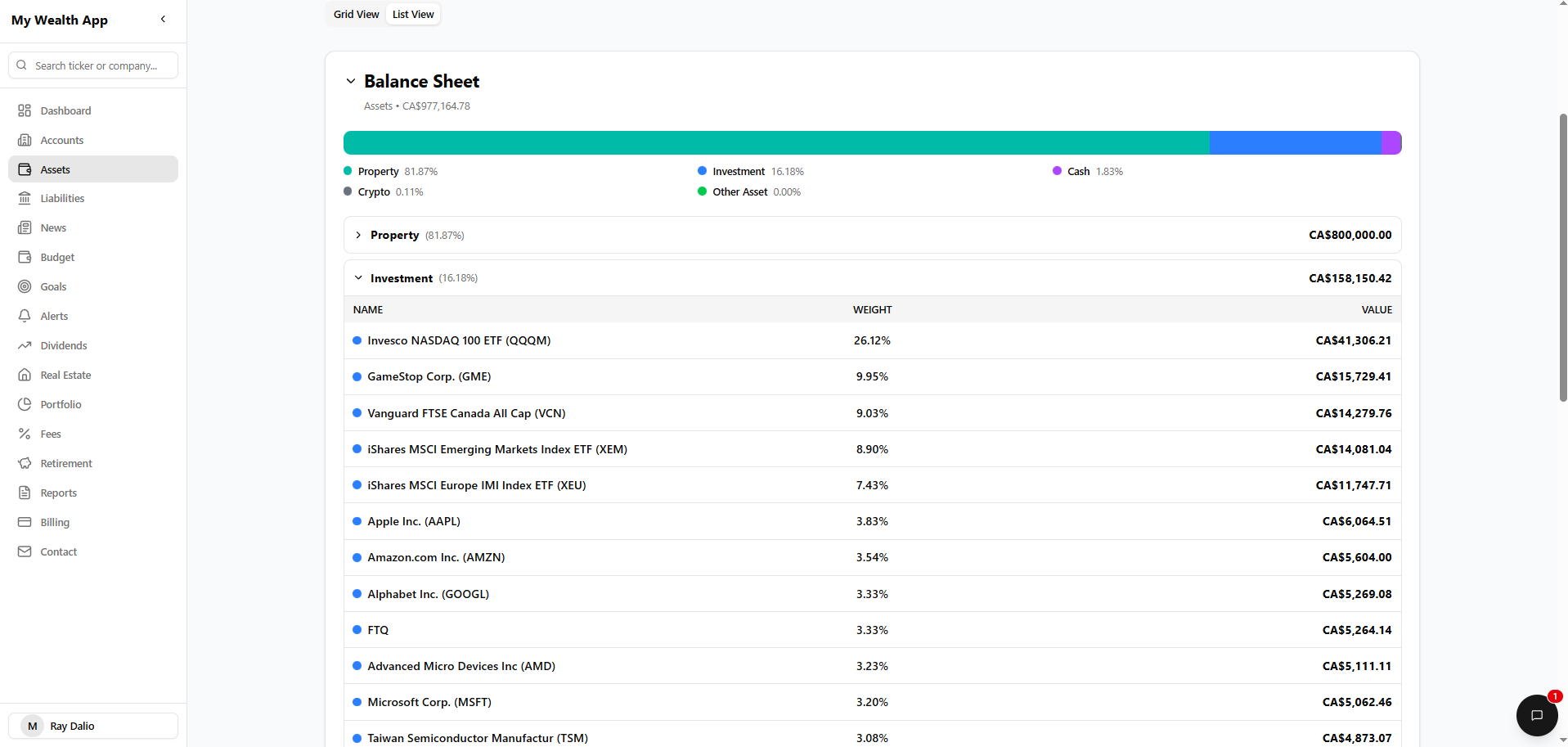Image resolution: width=1568 pixels, height=747 pixels.
Task: Switch to Grid View
Action: pyautogui.click(x=356, y=14)
